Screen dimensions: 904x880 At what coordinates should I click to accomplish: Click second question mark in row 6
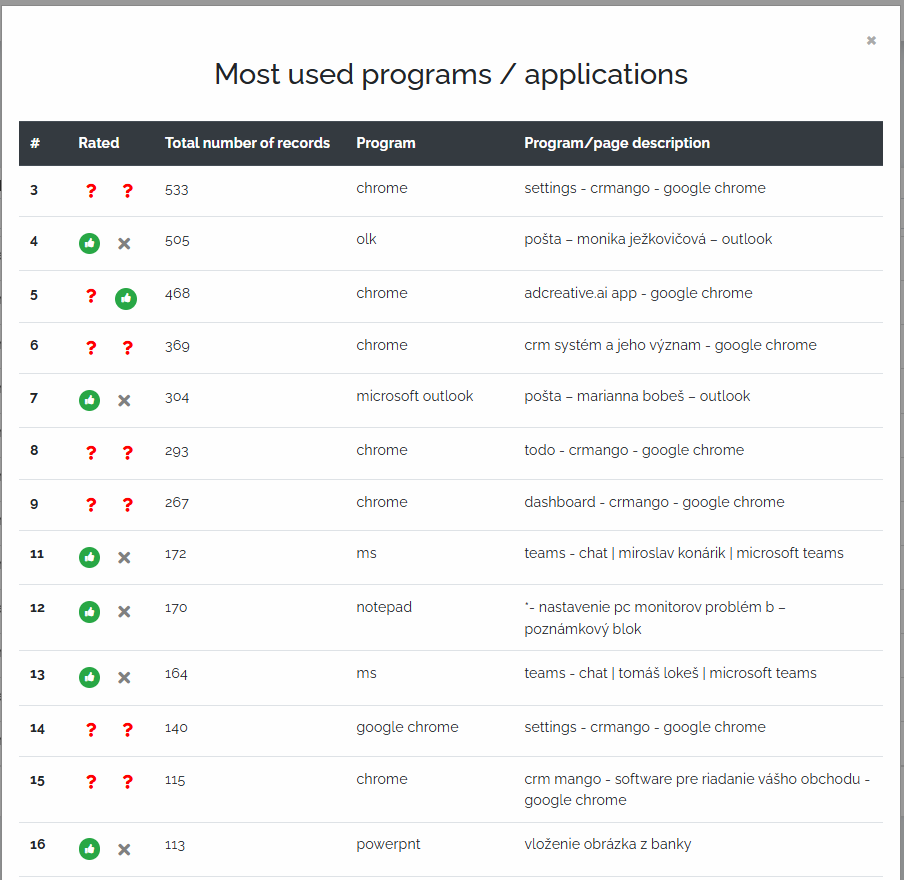[x=127, y=348]
